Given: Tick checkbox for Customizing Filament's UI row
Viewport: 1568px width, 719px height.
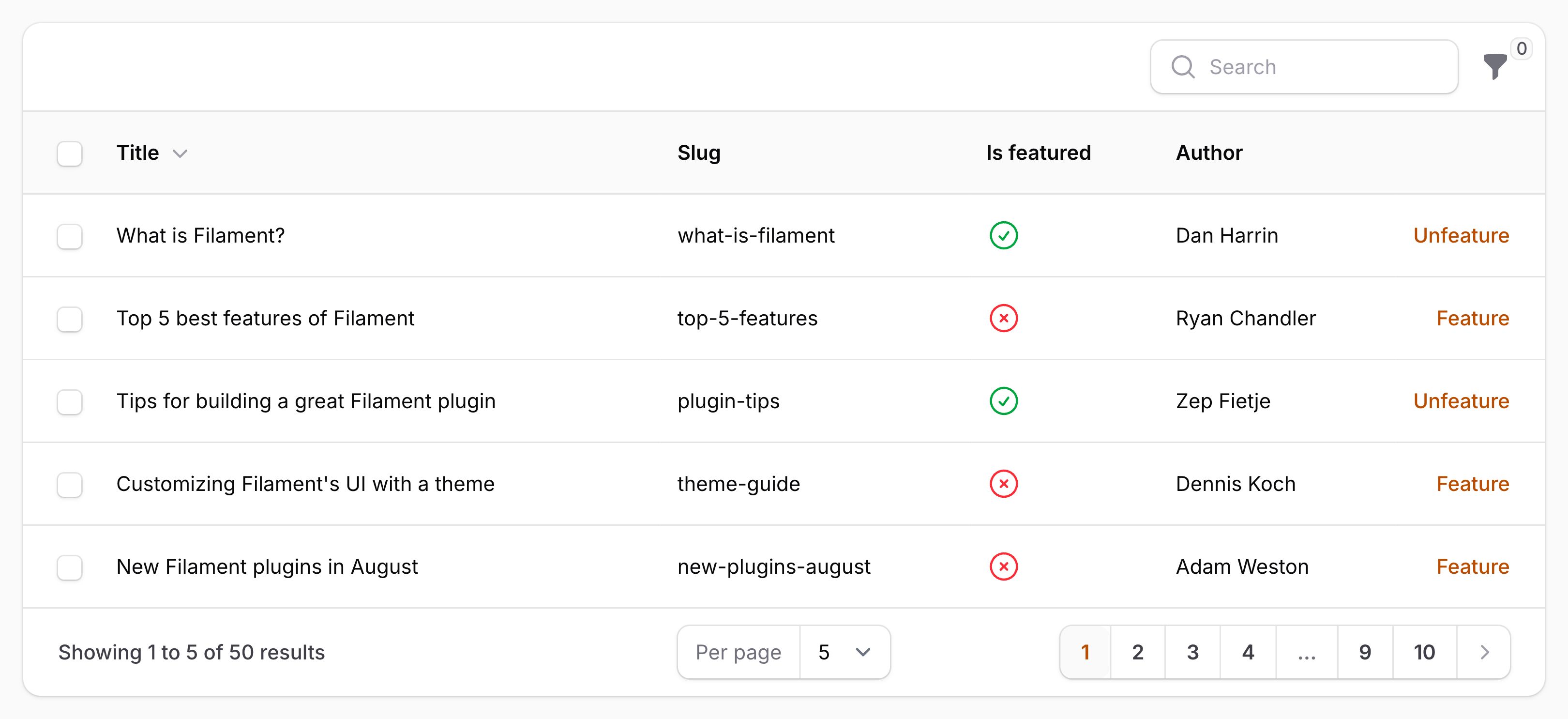Looking at the screenshot, I should point(69,485).
